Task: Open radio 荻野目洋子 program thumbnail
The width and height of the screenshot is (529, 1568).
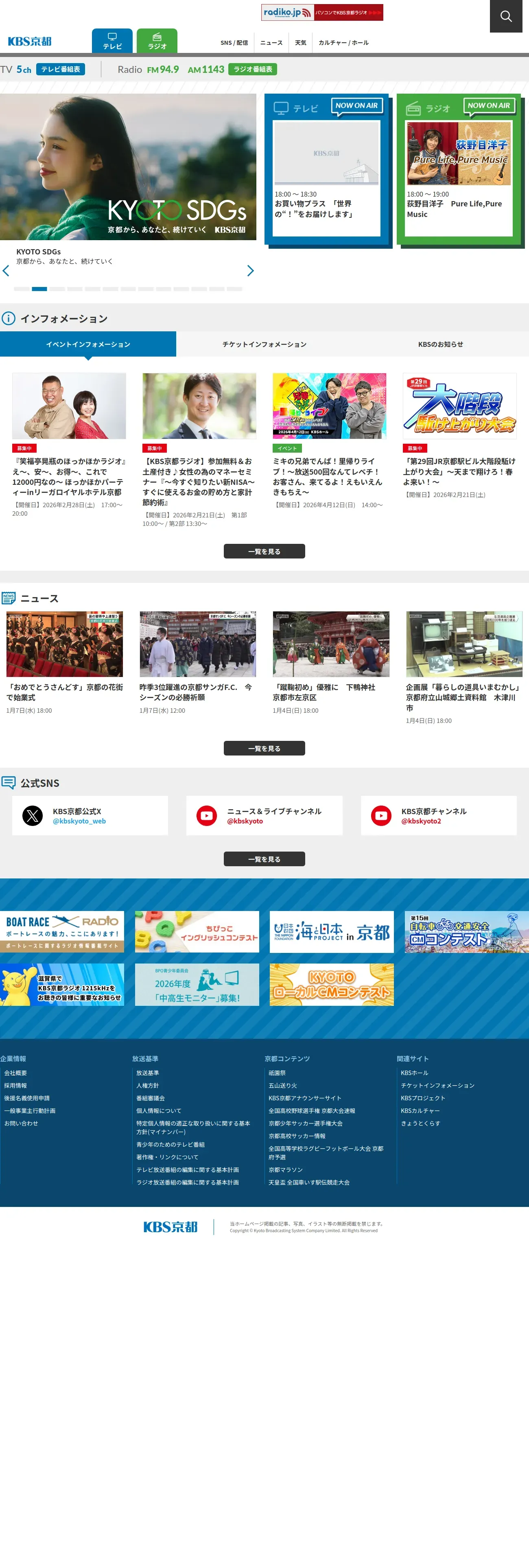Action: [x=459, y=153]
